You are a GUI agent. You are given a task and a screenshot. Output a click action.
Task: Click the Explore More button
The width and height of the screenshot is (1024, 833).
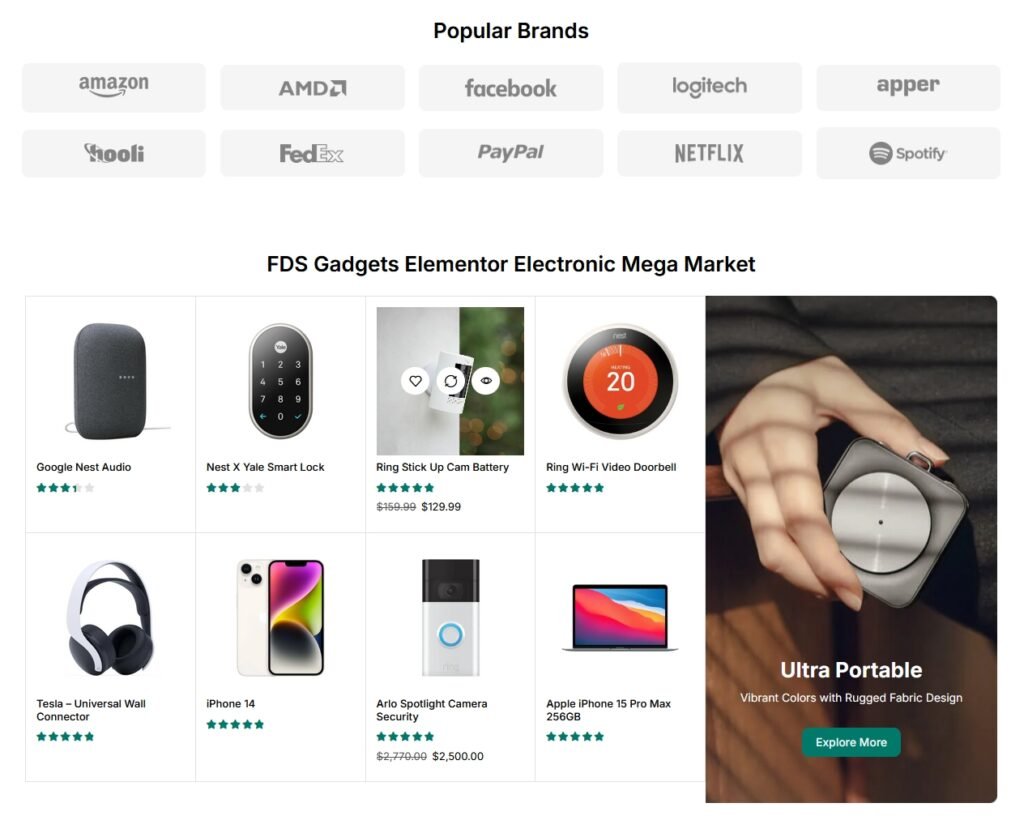850,743
